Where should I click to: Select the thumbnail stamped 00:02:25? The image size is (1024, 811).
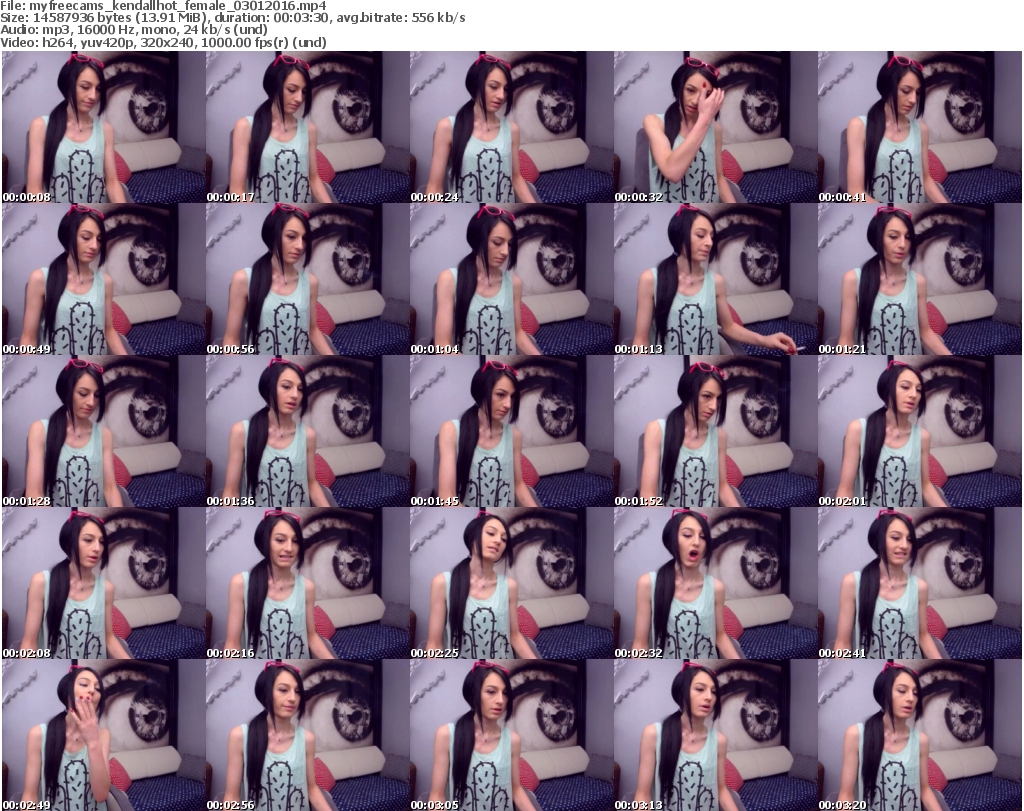coord(511,583)
